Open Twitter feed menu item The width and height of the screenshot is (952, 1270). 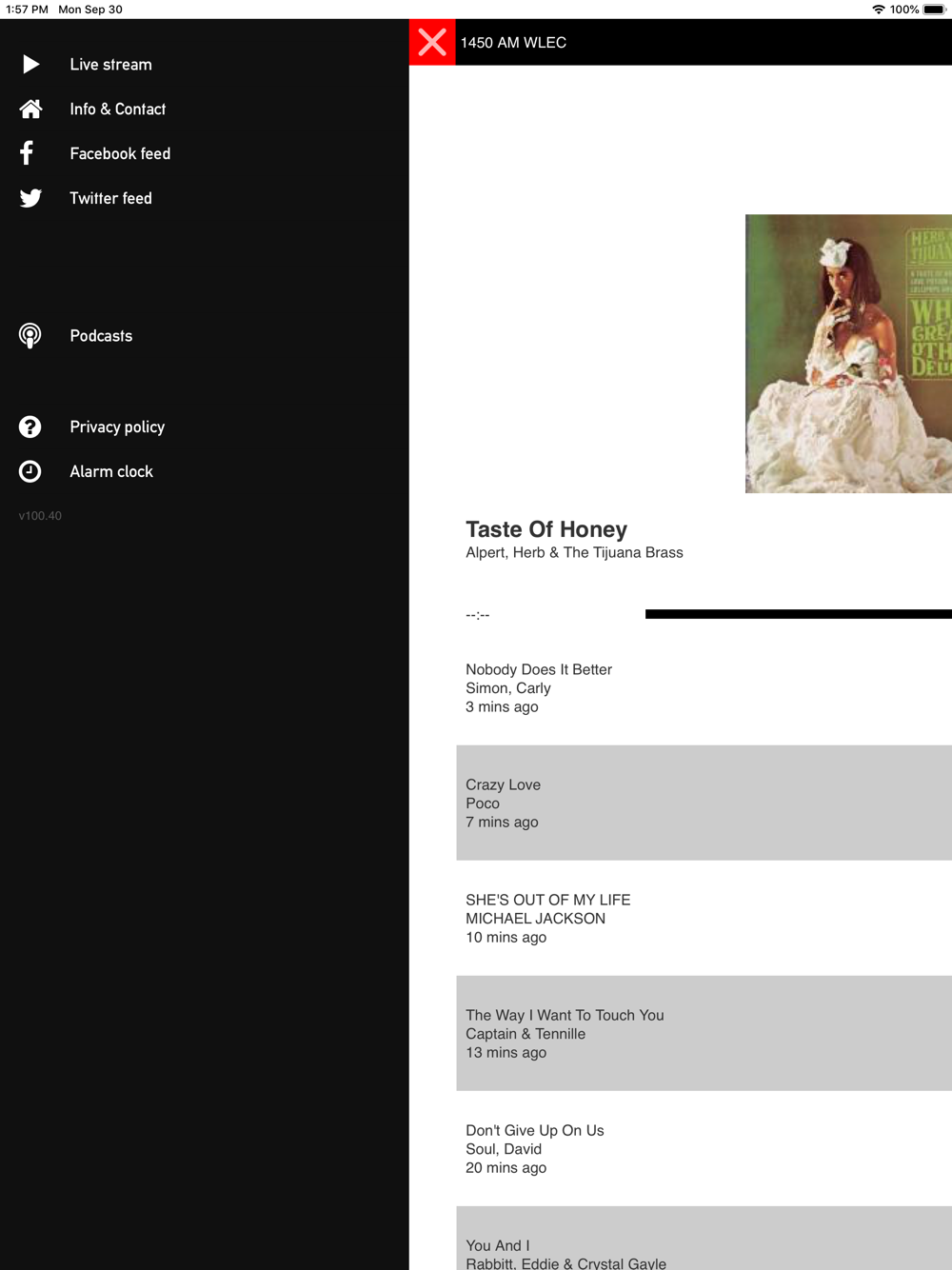pos(205,198)
